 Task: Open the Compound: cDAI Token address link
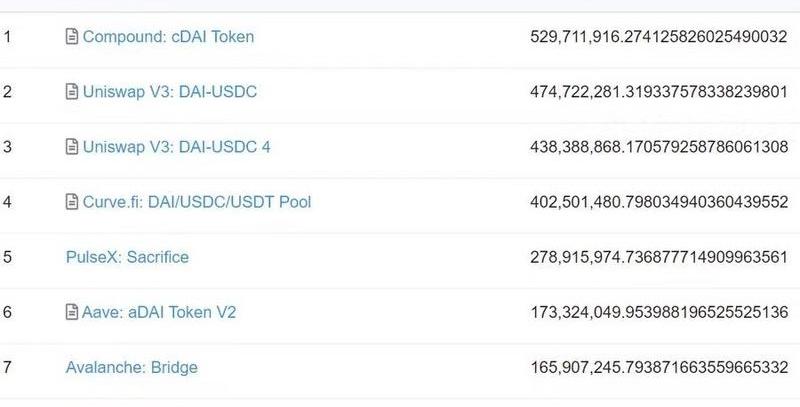pos(168,37)
